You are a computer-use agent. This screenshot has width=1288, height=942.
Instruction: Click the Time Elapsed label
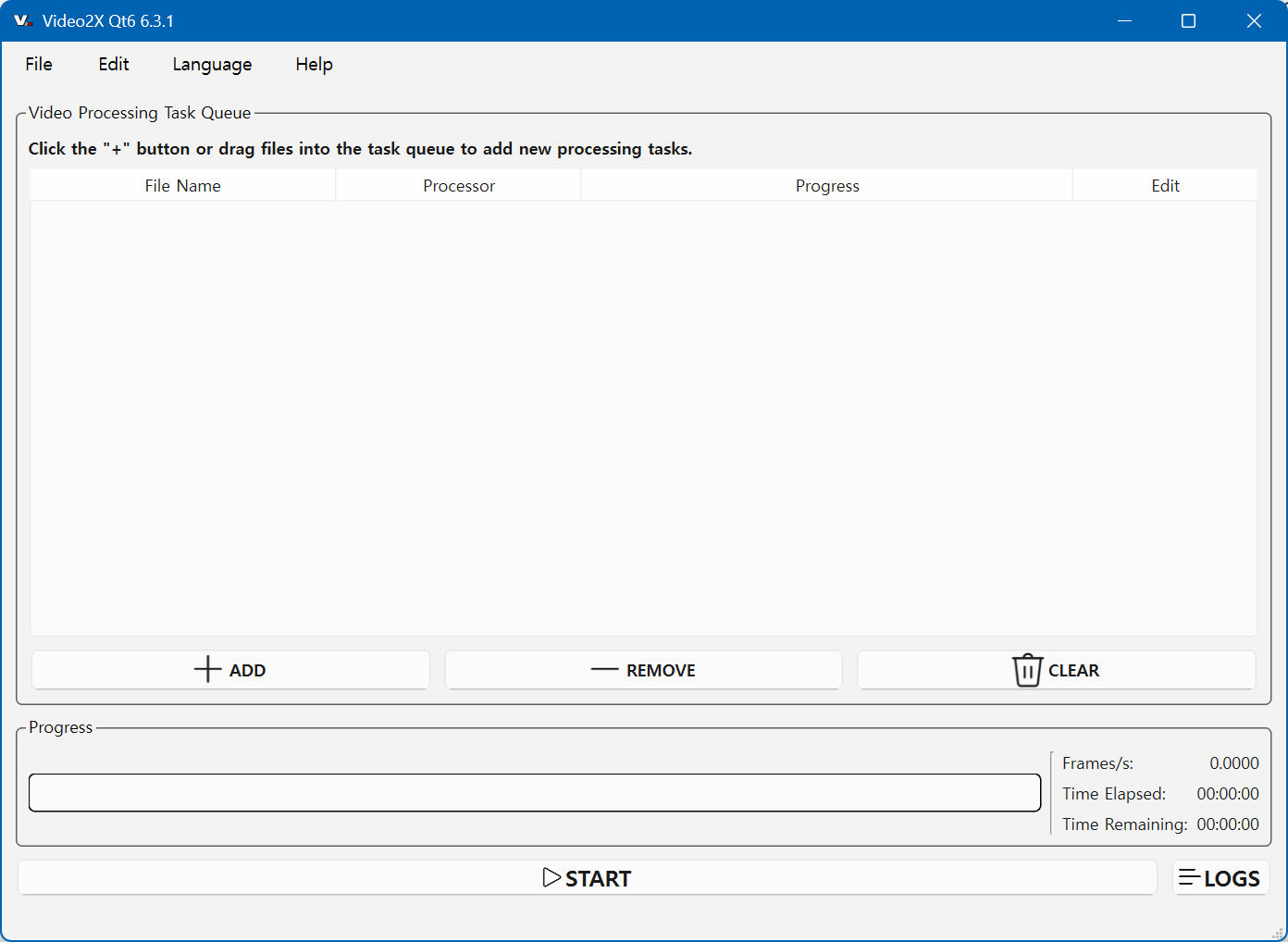point(1114,794)
